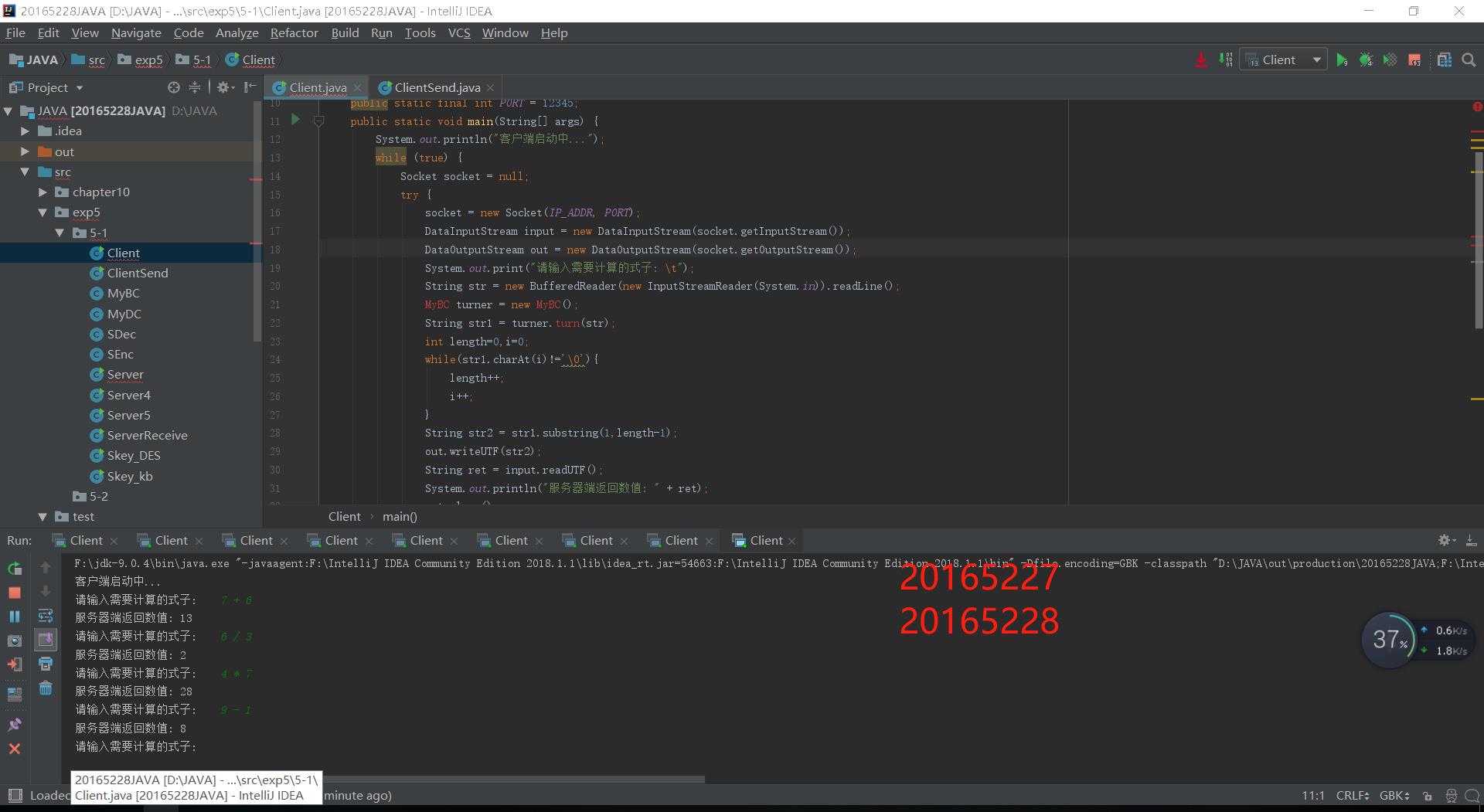Screen dimensions: 1484x812
Task: Open the Build menu
Action: (x=345, y=32)
